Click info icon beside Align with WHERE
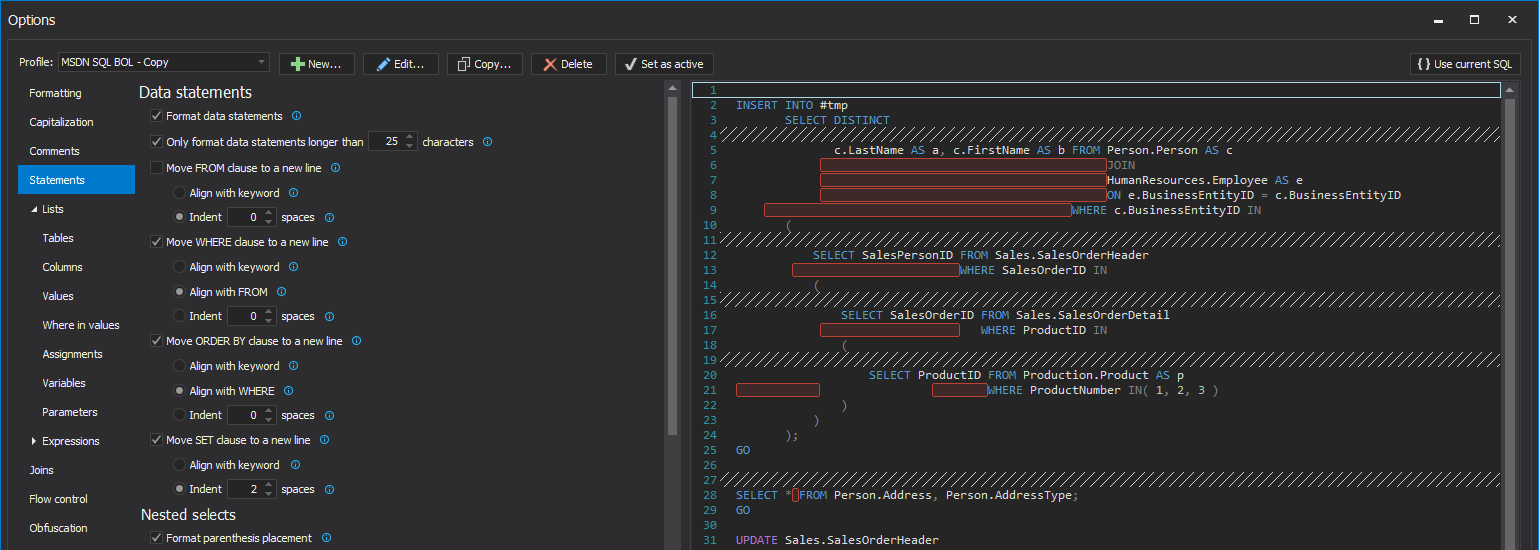Image resolution: width=1539 pixels, height=550 pixels. (x=288, y=391)
